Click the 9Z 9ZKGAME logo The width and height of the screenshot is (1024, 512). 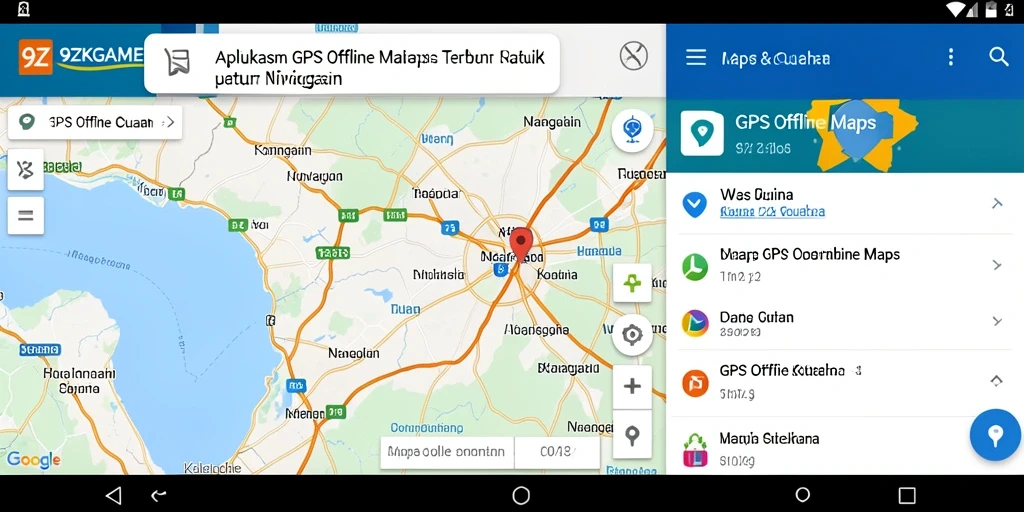[80, 56]
